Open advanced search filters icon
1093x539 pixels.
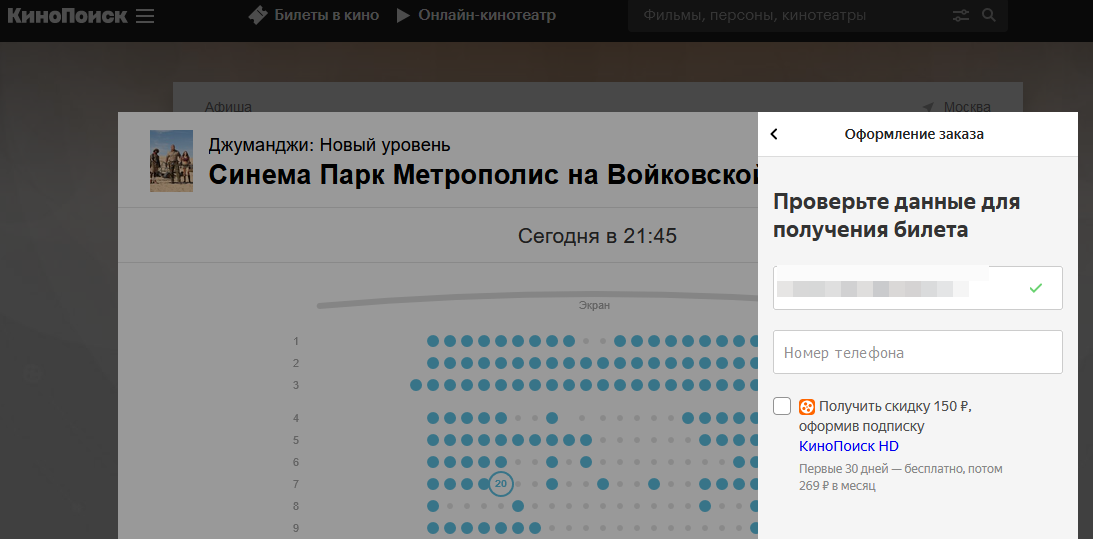(x=961, y=15)
